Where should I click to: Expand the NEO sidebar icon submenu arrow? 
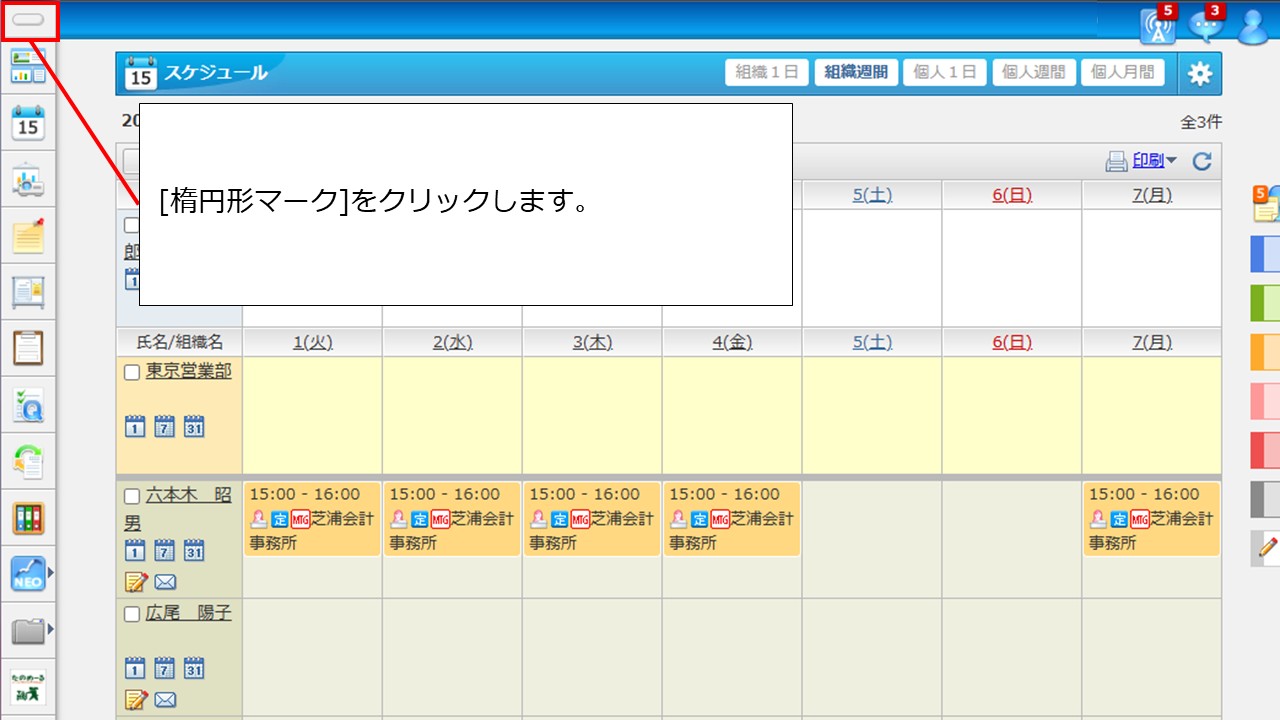coord(50,573)
